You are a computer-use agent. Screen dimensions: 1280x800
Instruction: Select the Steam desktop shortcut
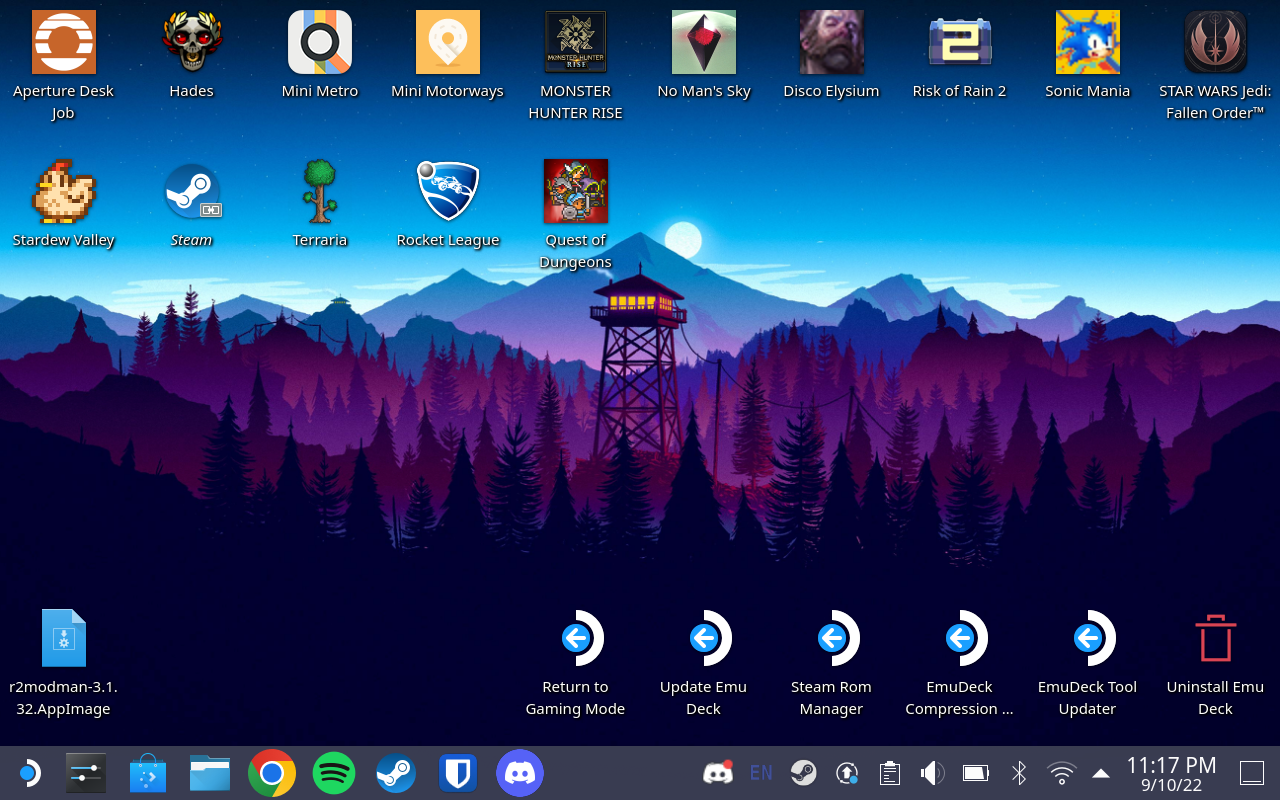pyautogui.click(x=192, y=191)
